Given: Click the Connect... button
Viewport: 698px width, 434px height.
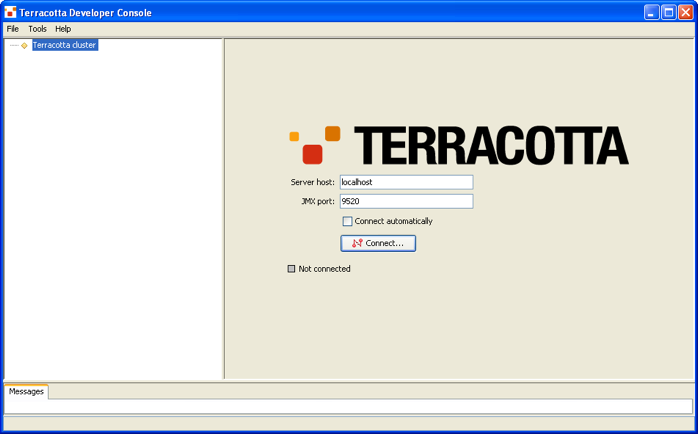Looking at the screenshot, I should pos(378,243).
